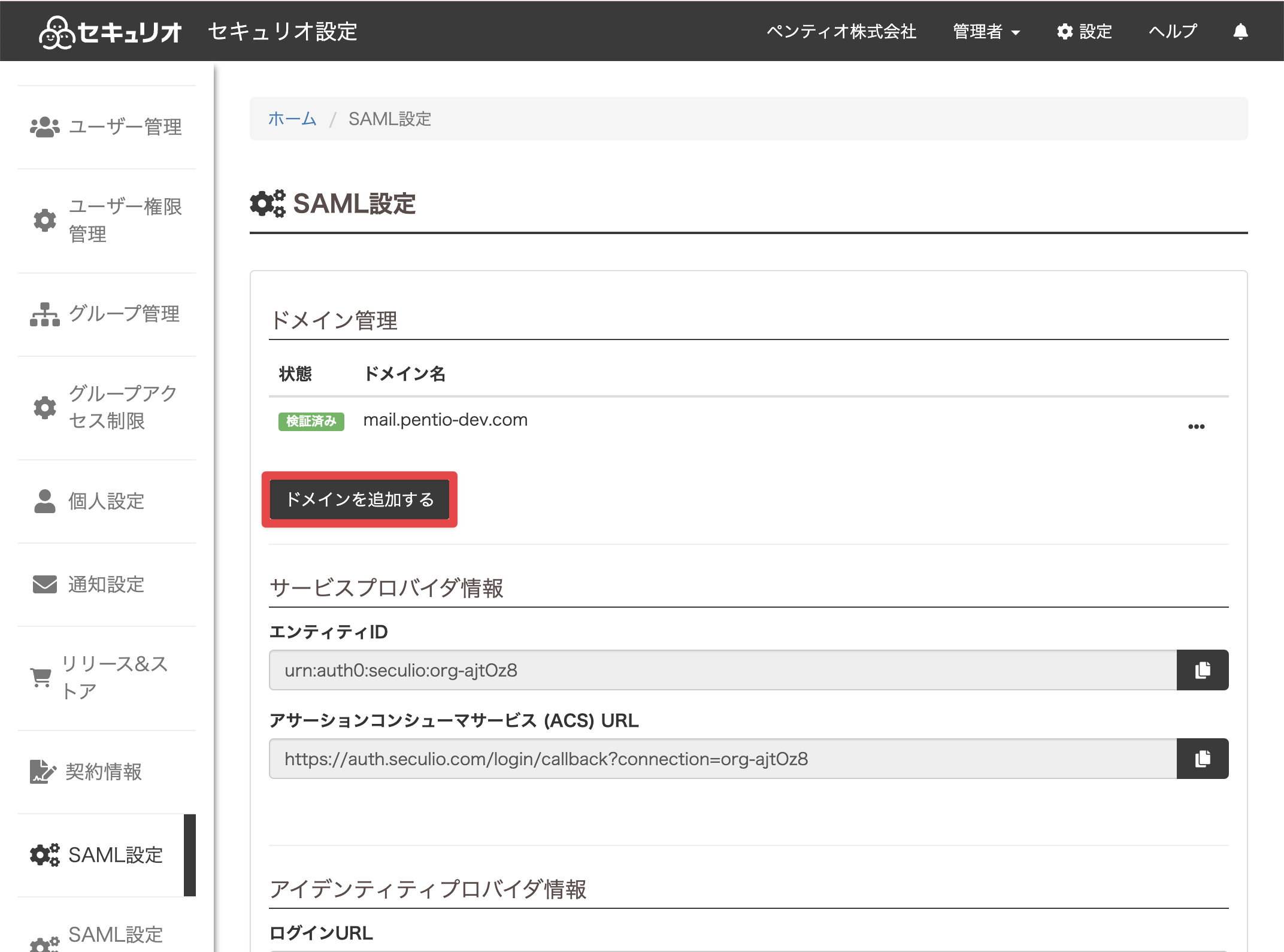Open ユーザー権限管理 in sidebar

(x=107, y=220)
